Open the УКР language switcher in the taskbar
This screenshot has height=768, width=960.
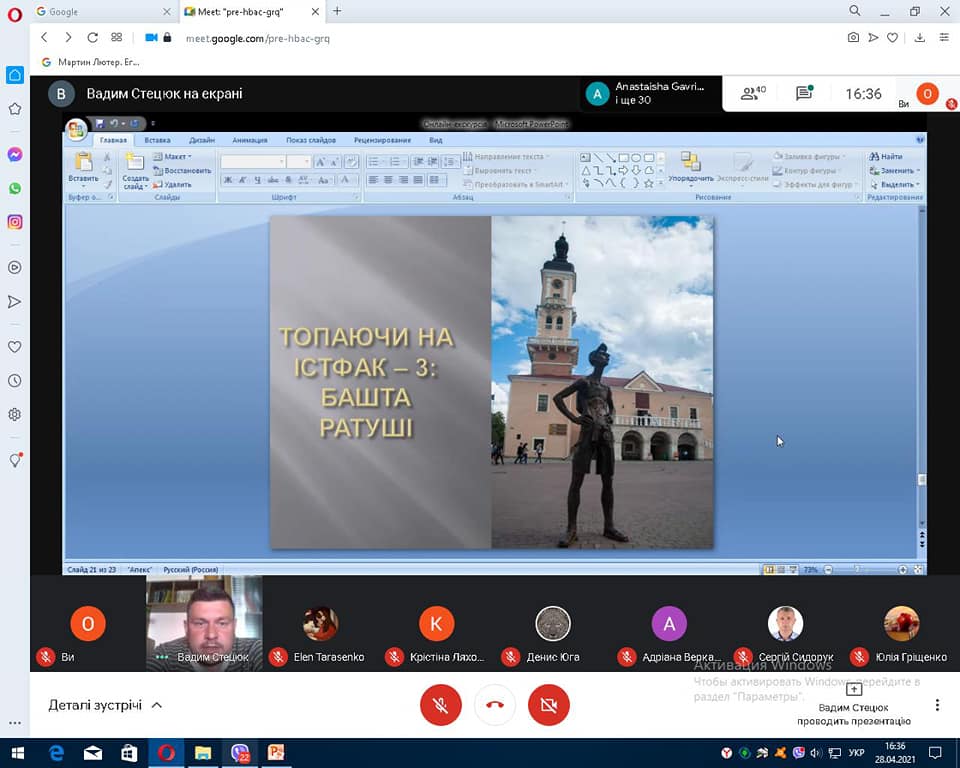[856, 752]
